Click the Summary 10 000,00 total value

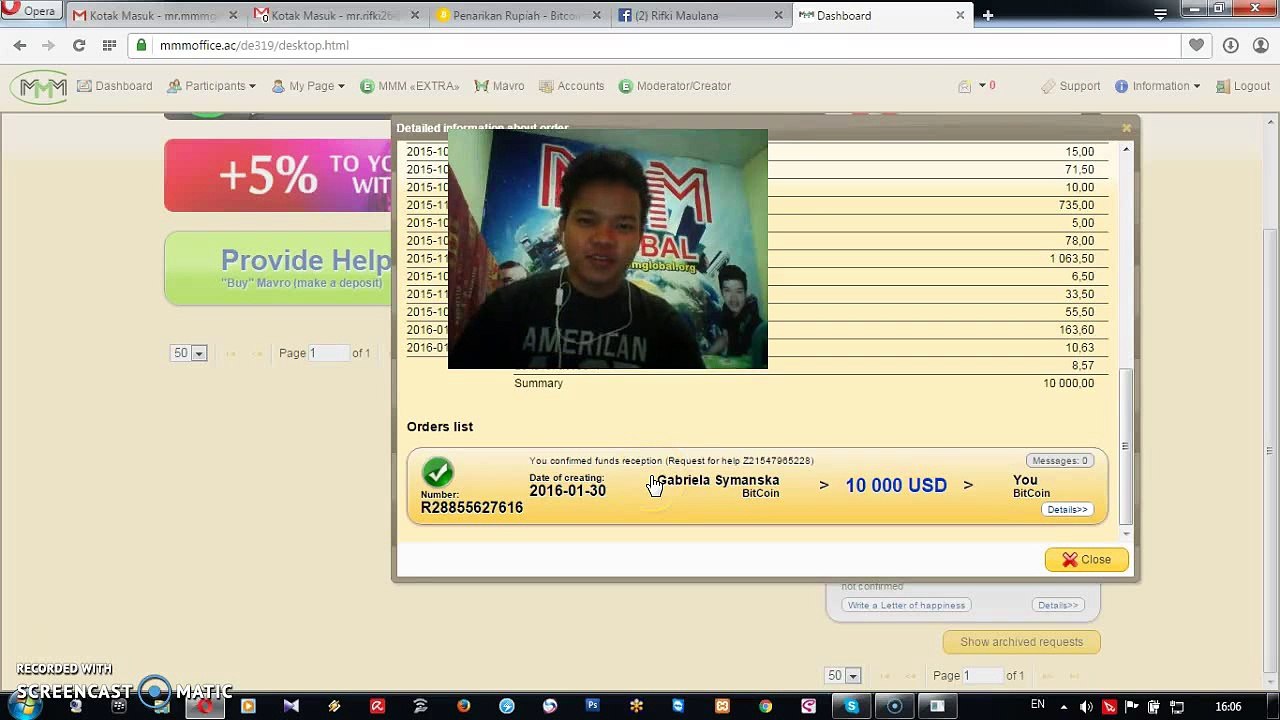1068,383
